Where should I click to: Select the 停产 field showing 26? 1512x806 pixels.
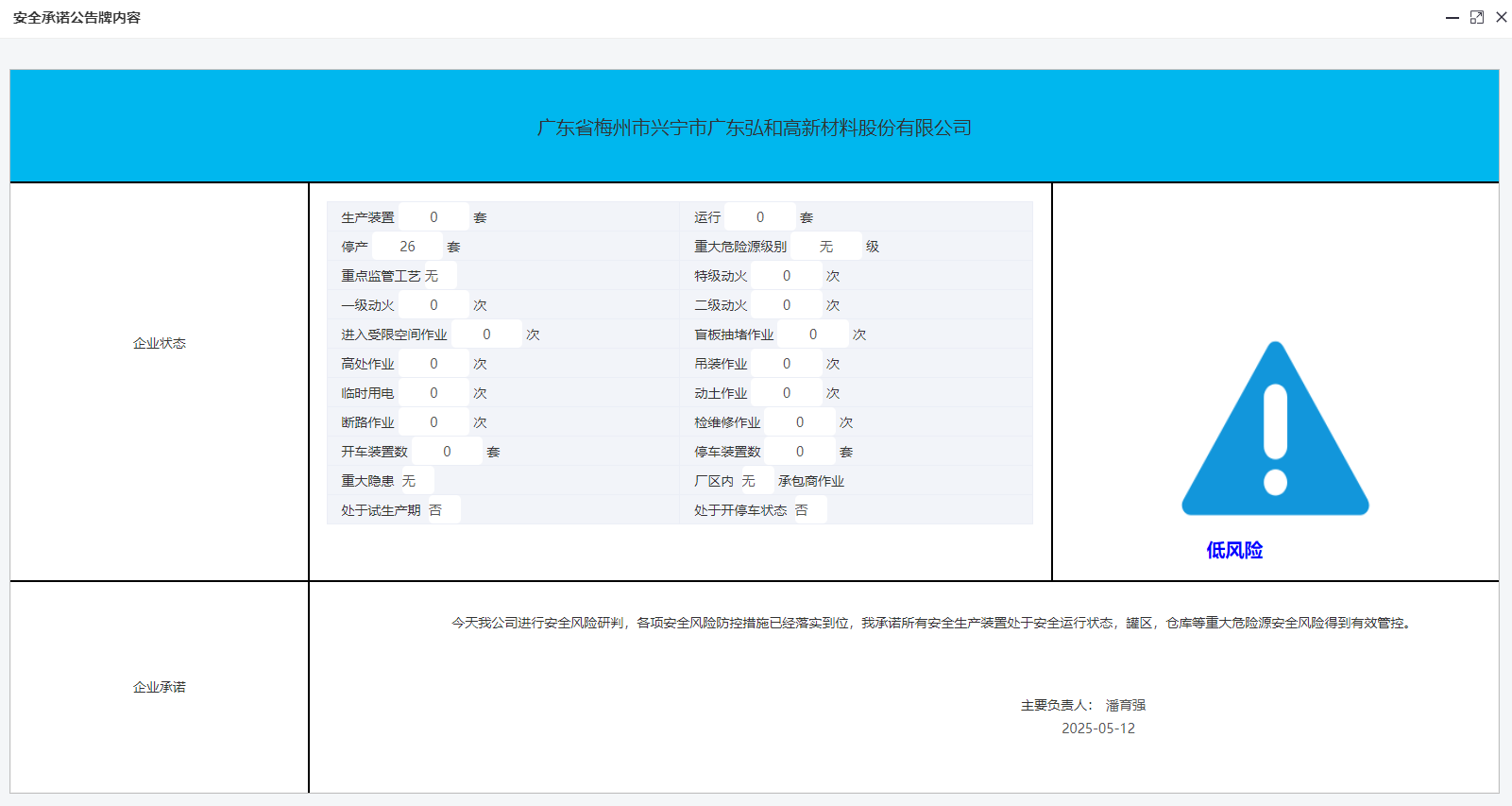pyautogui.click(x=407, y=247)
